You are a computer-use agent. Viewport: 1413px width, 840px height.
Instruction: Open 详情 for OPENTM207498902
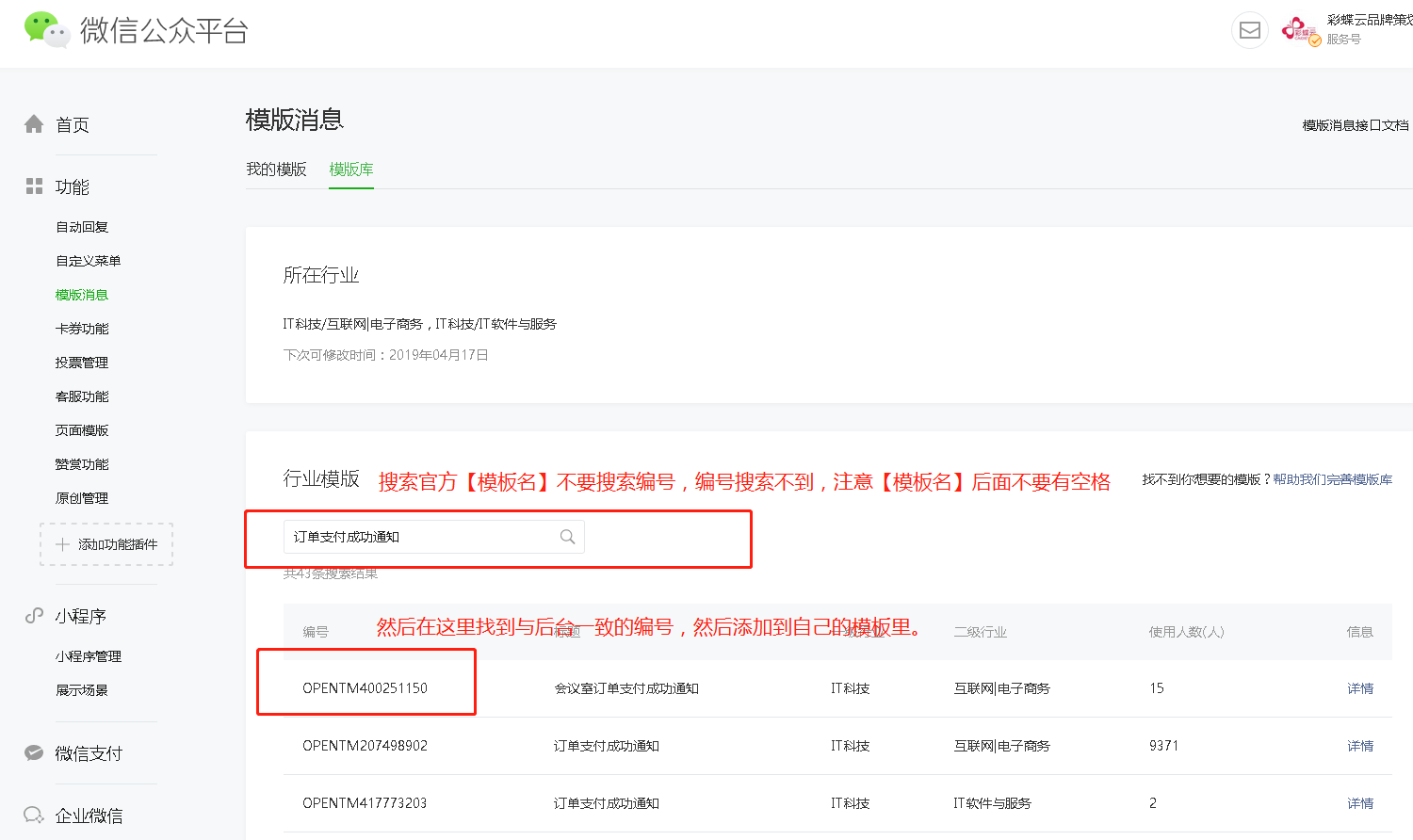[1360, 746]
